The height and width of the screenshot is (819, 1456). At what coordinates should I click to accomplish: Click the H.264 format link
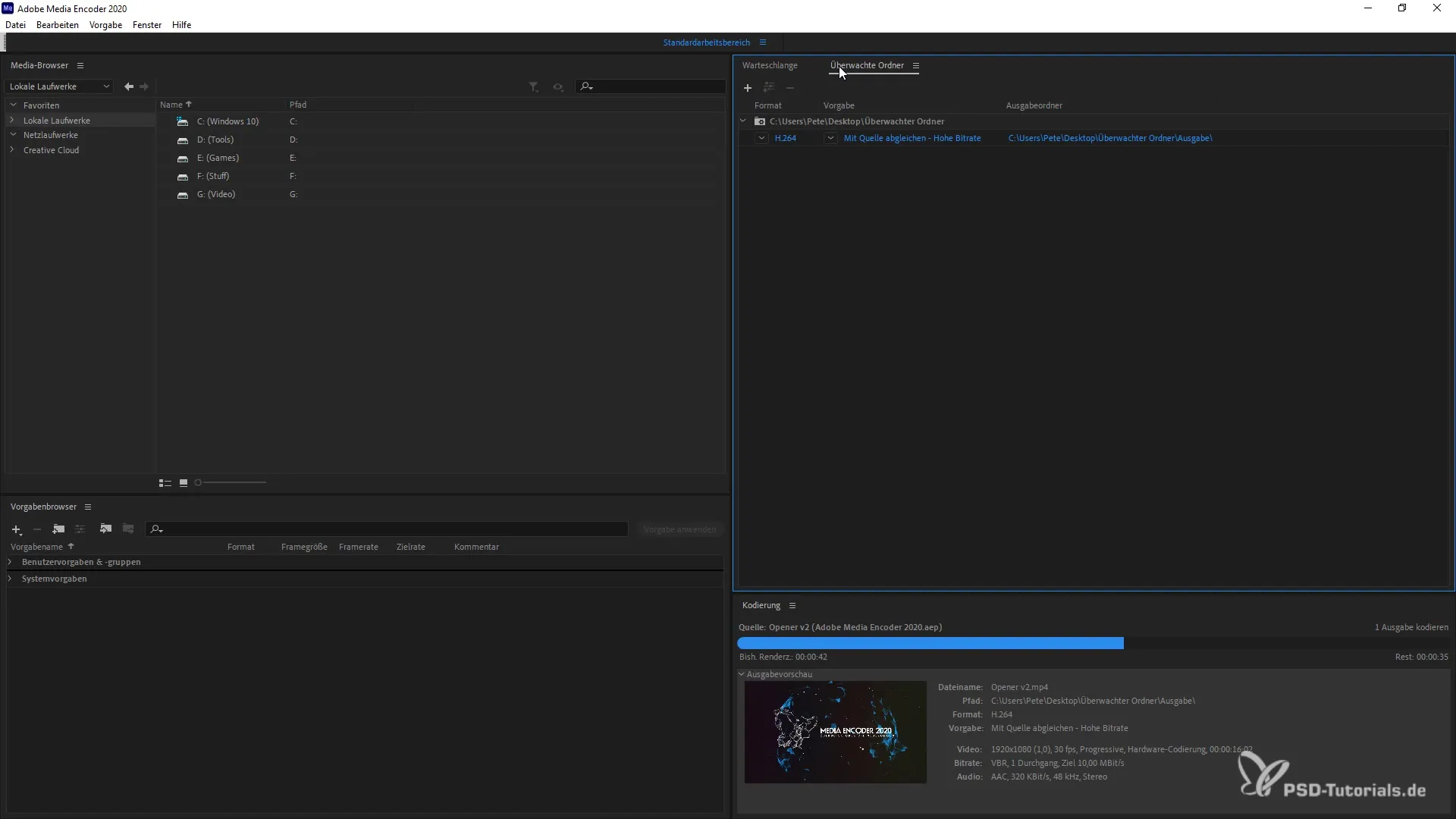[x=786, y=138]
